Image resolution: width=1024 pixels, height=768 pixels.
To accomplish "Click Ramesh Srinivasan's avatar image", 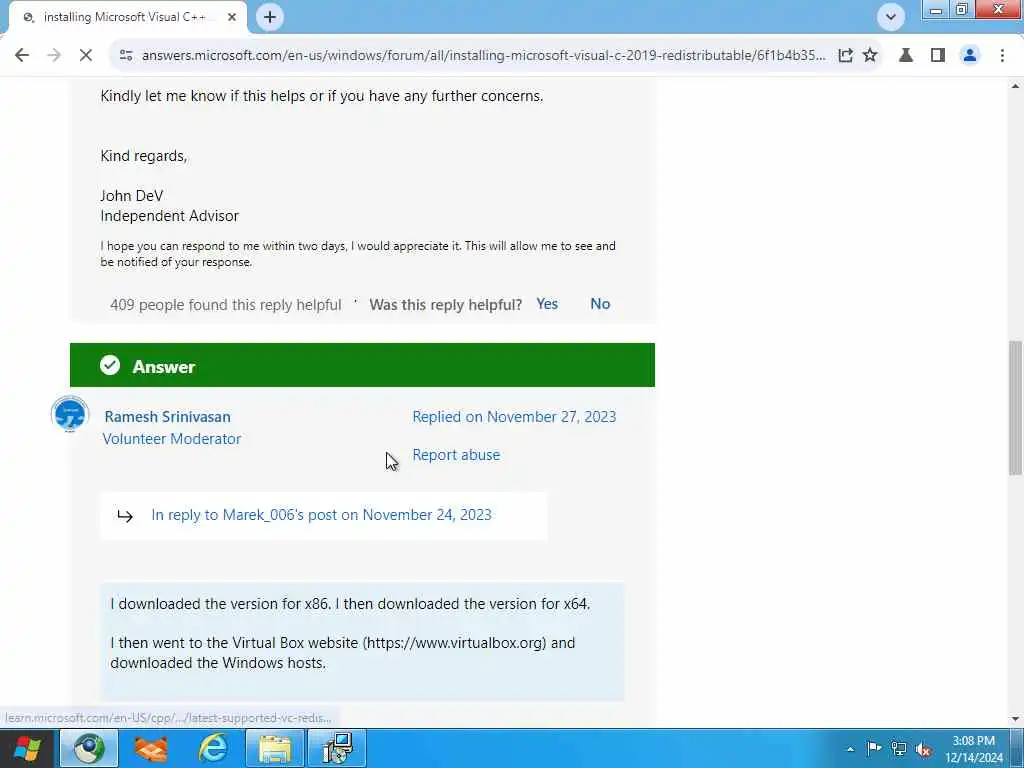I will click(x=70, y=414).
